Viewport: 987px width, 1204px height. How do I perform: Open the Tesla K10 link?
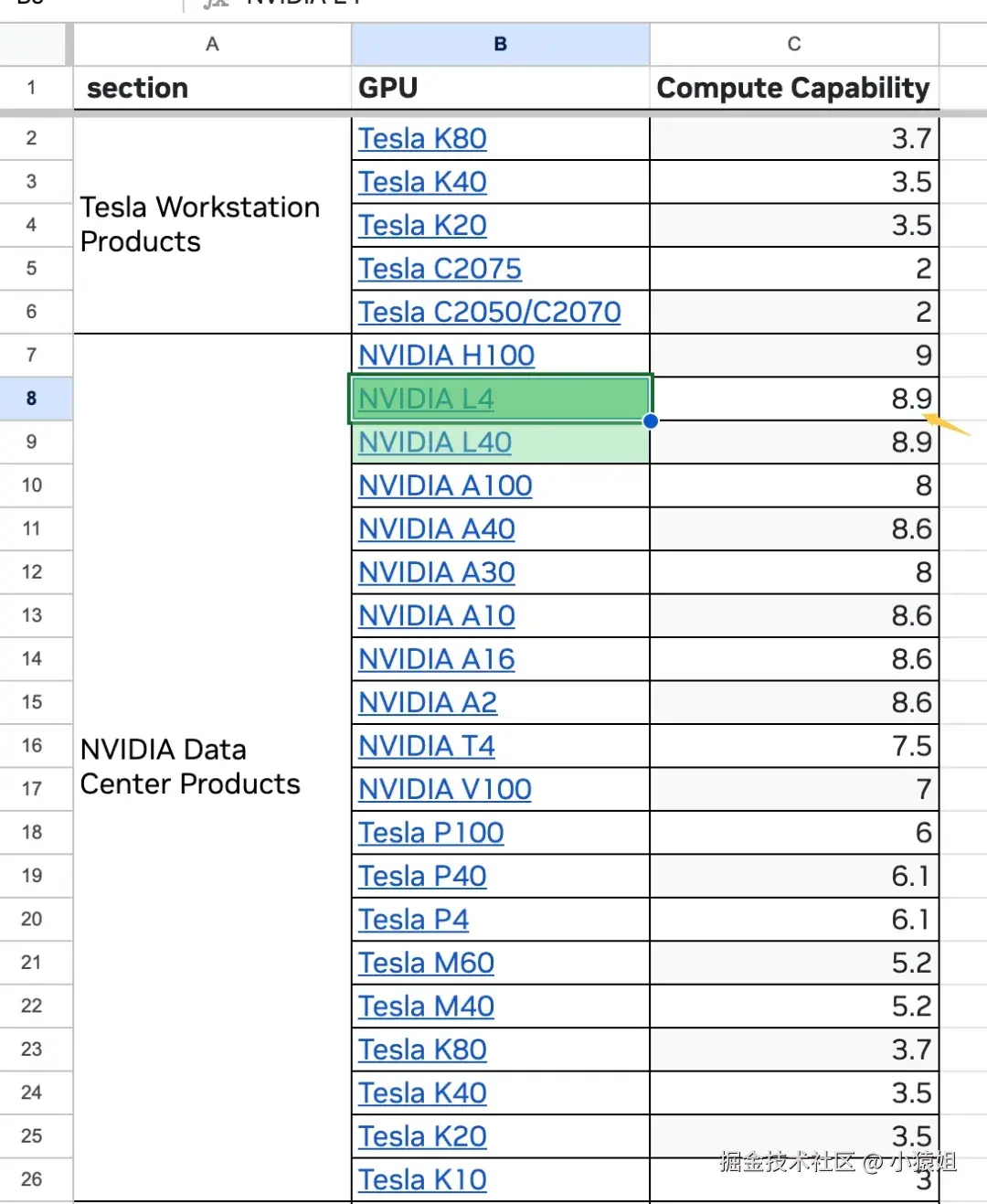tap(422, 1179)
